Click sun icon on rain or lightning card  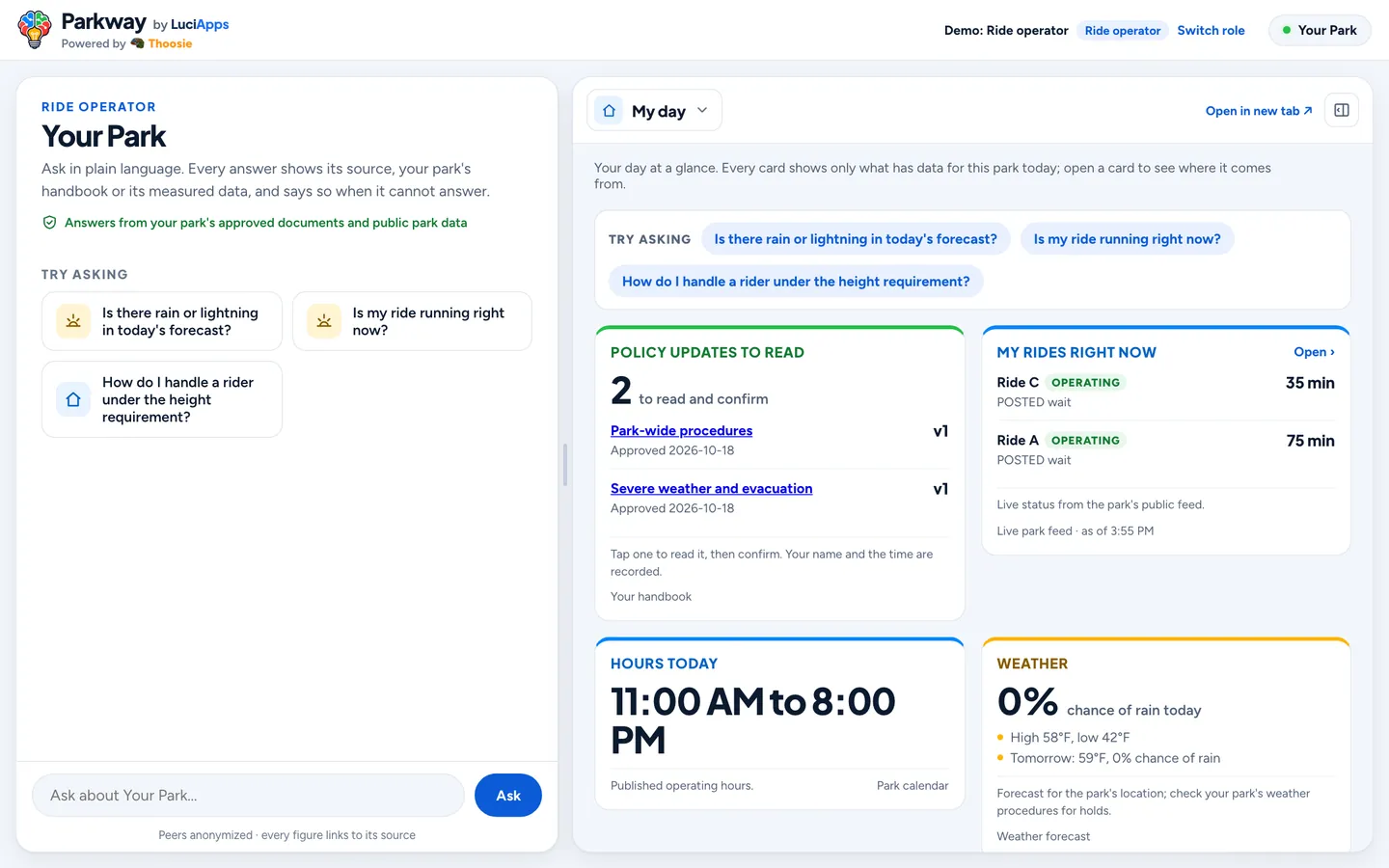coord(73,321)
